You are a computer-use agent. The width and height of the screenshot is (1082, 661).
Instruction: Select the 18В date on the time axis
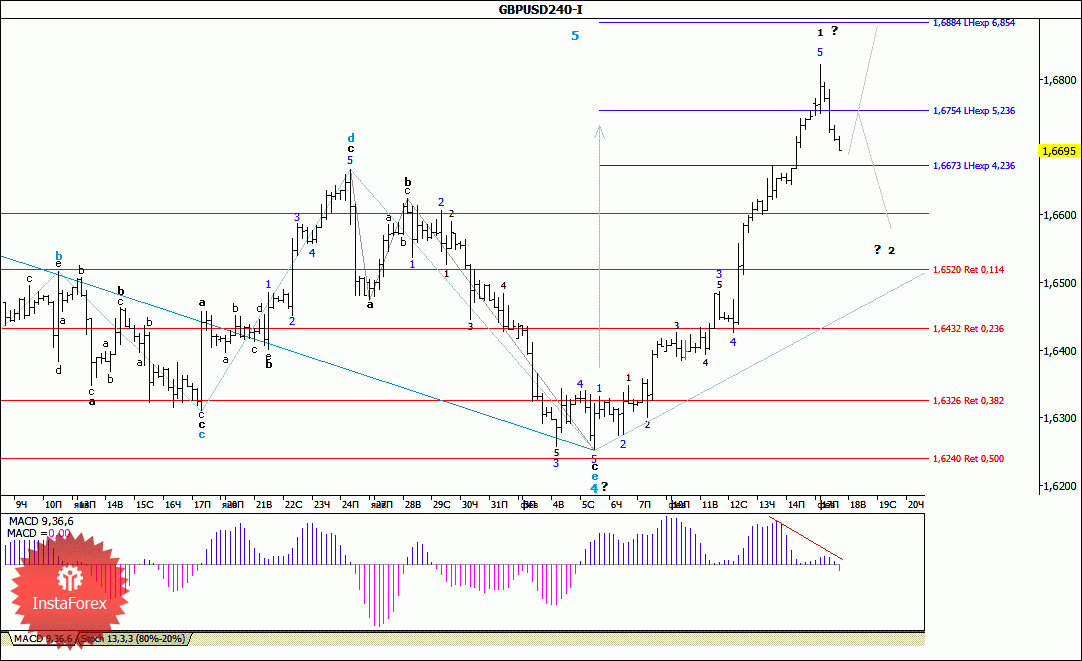[x=858, y=505]
